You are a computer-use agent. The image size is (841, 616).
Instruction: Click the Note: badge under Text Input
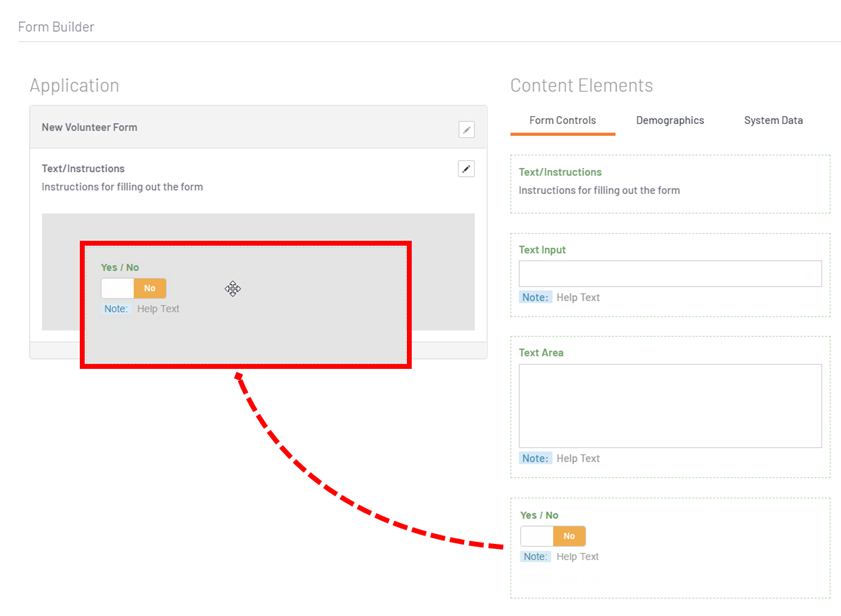pyautogui.click(x=535, y=297)
